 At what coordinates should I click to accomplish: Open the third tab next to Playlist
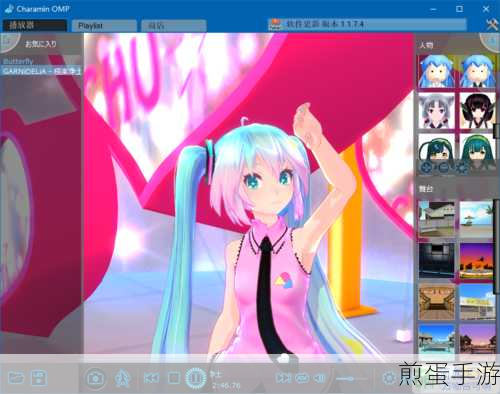(174, 26)
